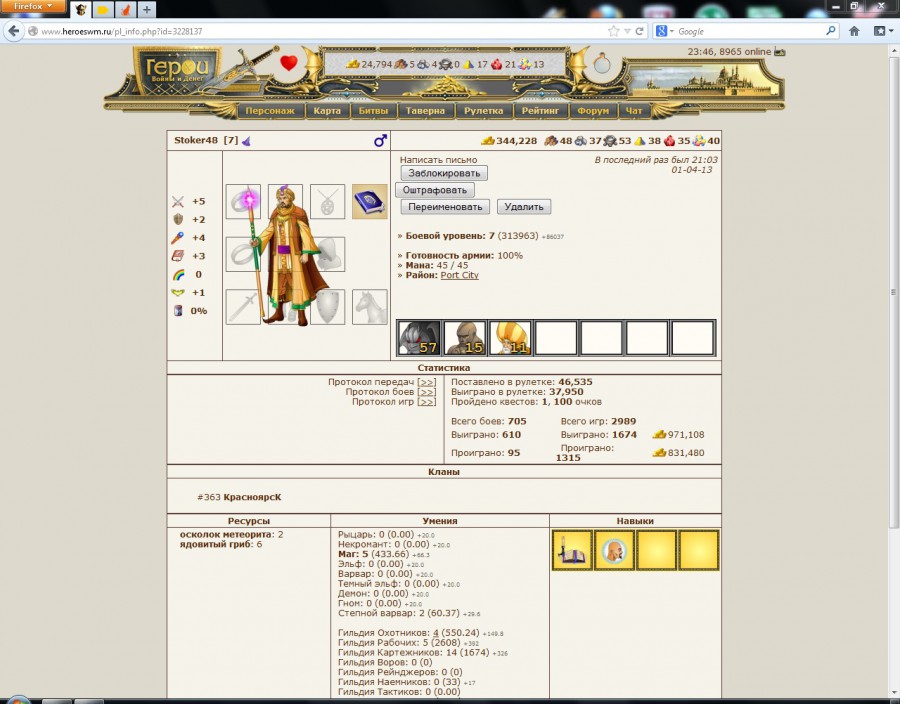
Task: Open the empty horse mount slot
Action: [370, 307]
